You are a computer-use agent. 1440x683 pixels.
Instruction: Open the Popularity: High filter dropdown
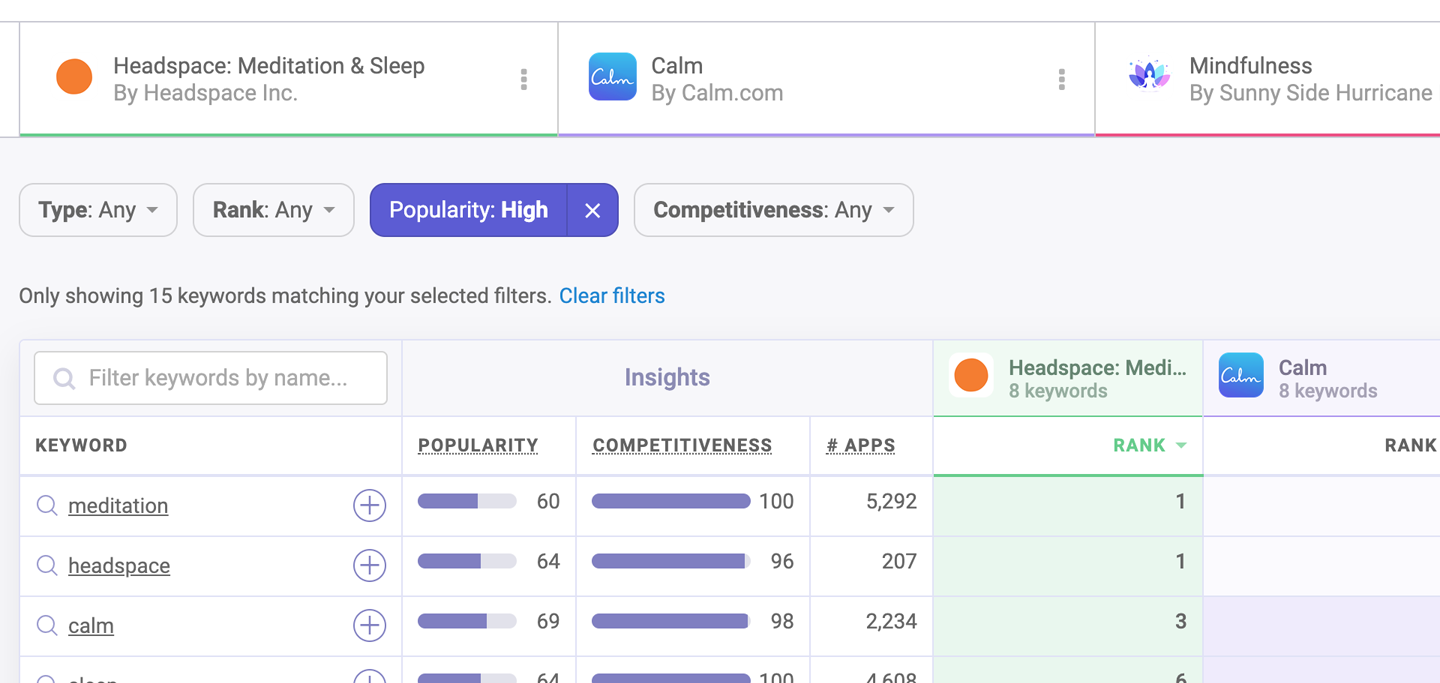point(469,210)
